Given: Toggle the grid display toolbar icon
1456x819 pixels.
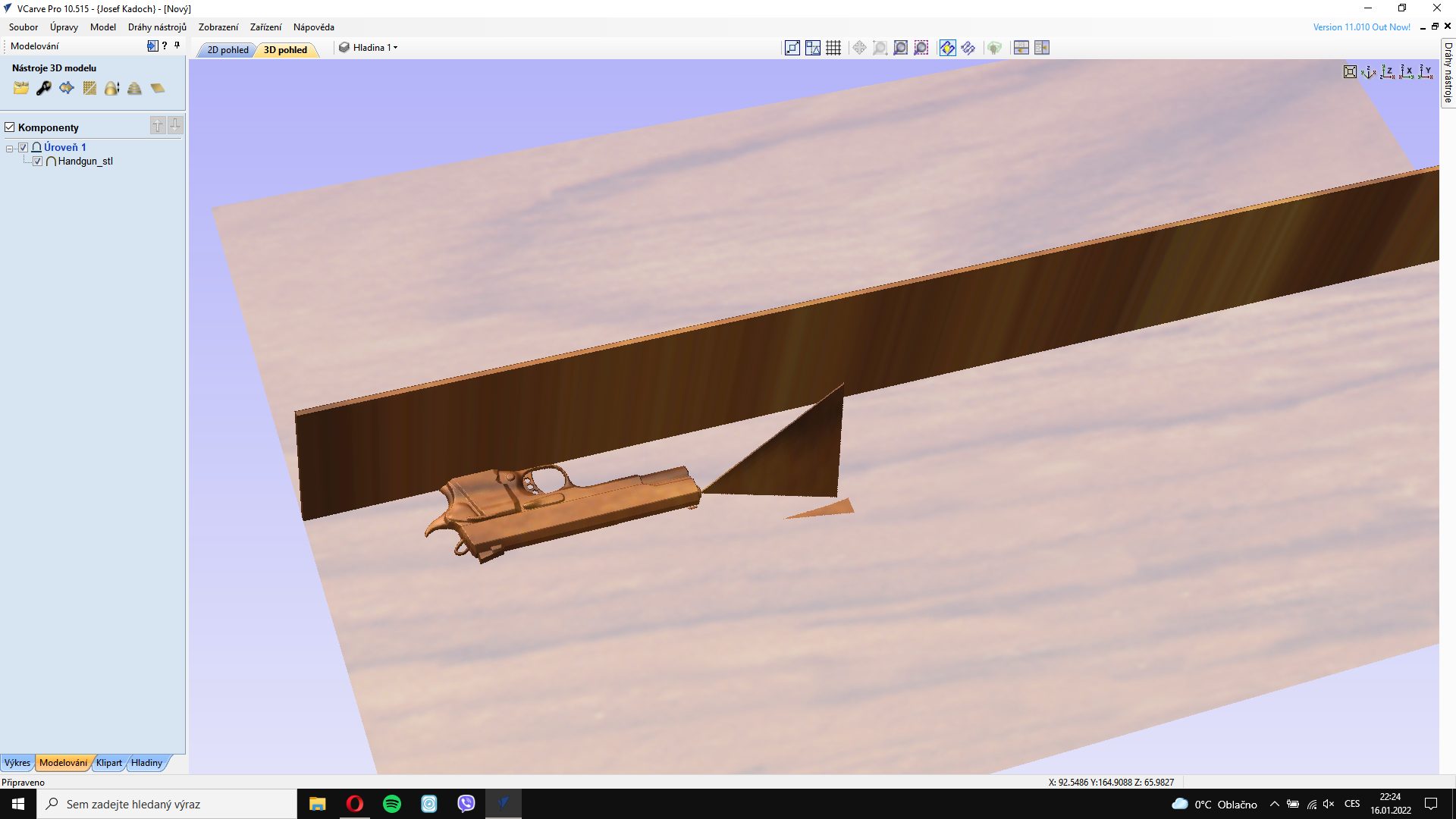Looking at the screenshot, I should coord(833,48).
